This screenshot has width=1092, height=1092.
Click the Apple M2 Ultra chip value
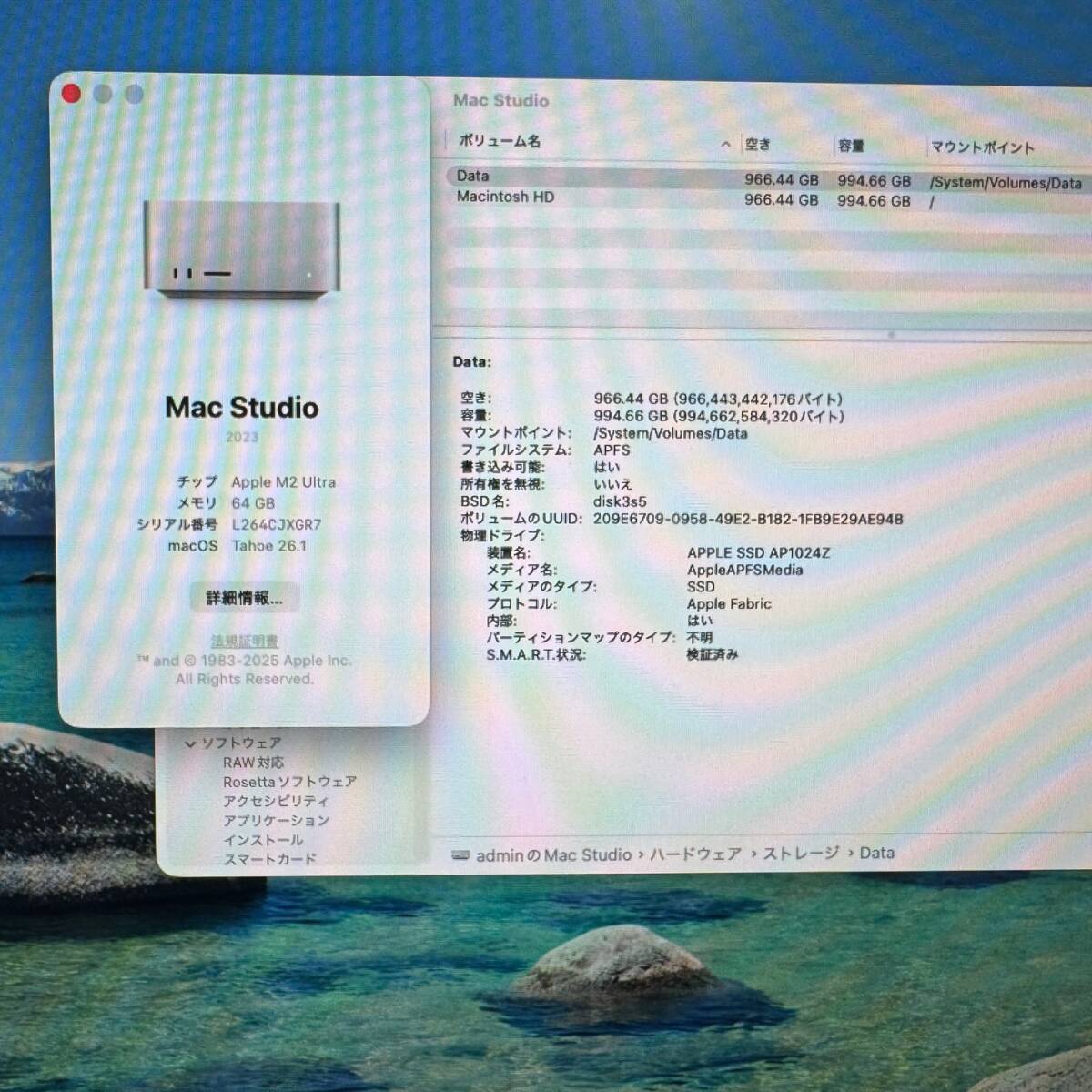(283, 482)
